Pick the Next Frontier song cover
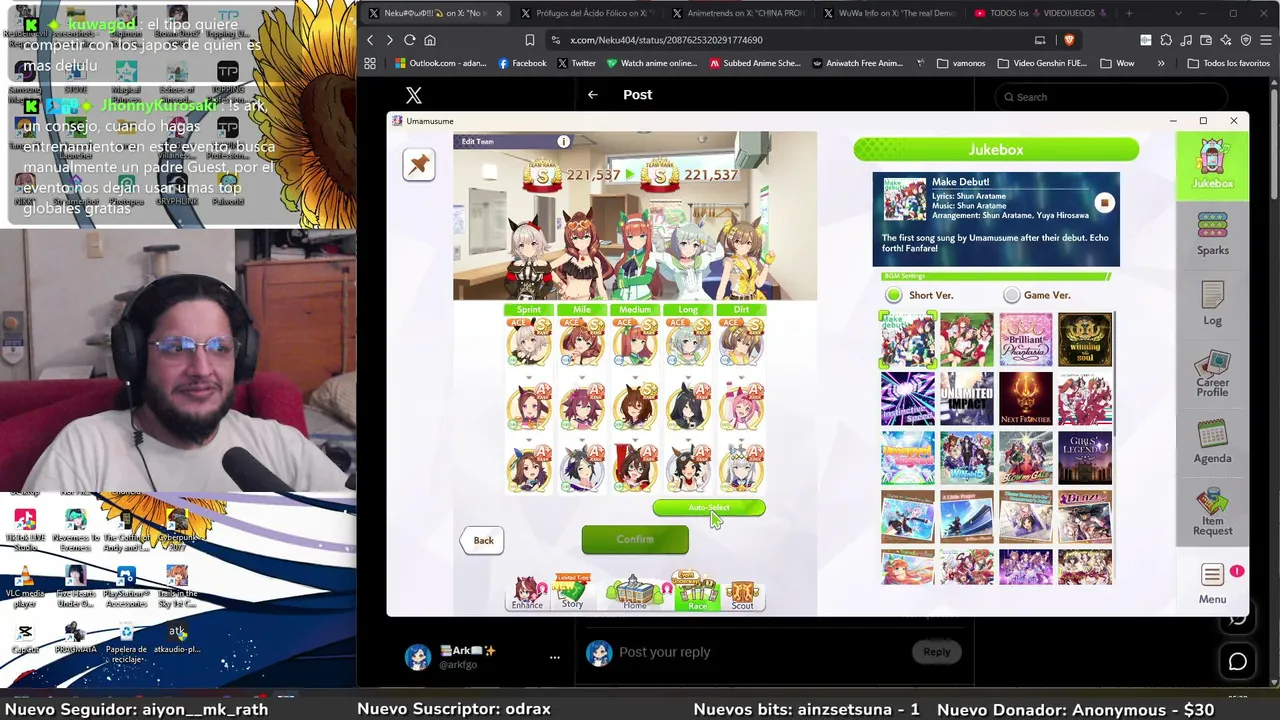 [x=1026, y=399]
